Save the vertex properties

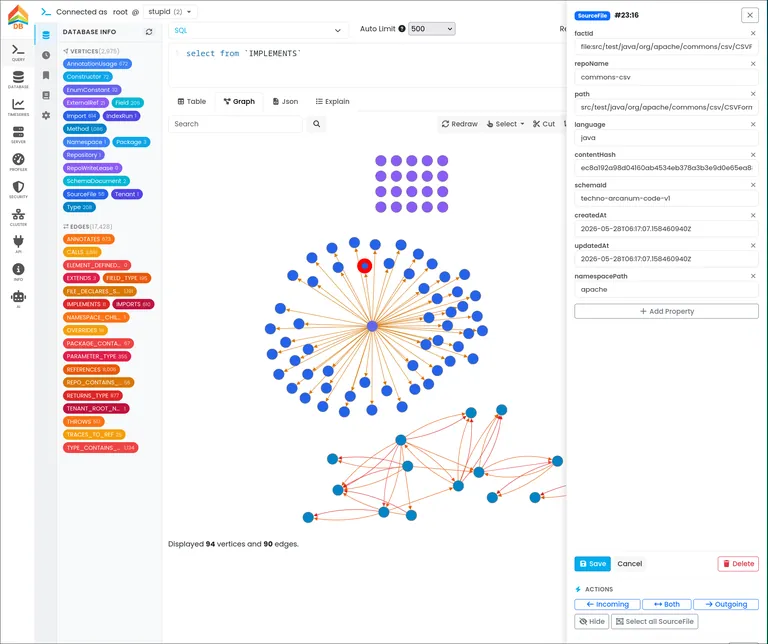pos(592,564)
